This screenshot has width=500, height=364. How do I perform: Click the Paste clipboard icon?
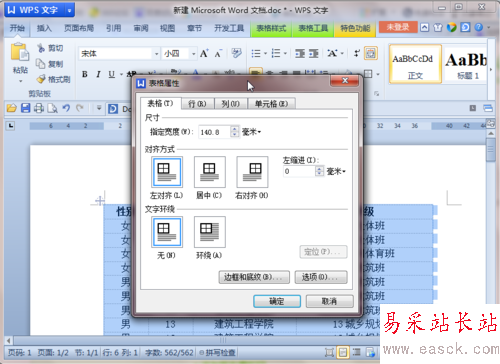coord(20,53)
